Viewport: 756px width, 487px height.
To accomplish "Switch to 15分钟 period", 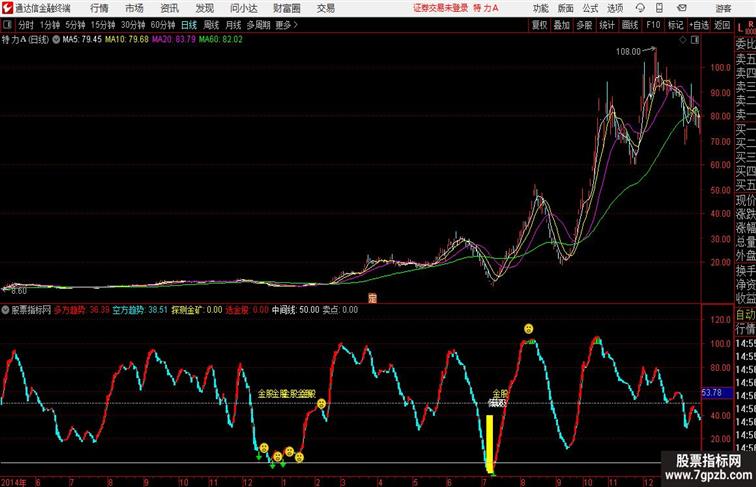I will [103, 25].
